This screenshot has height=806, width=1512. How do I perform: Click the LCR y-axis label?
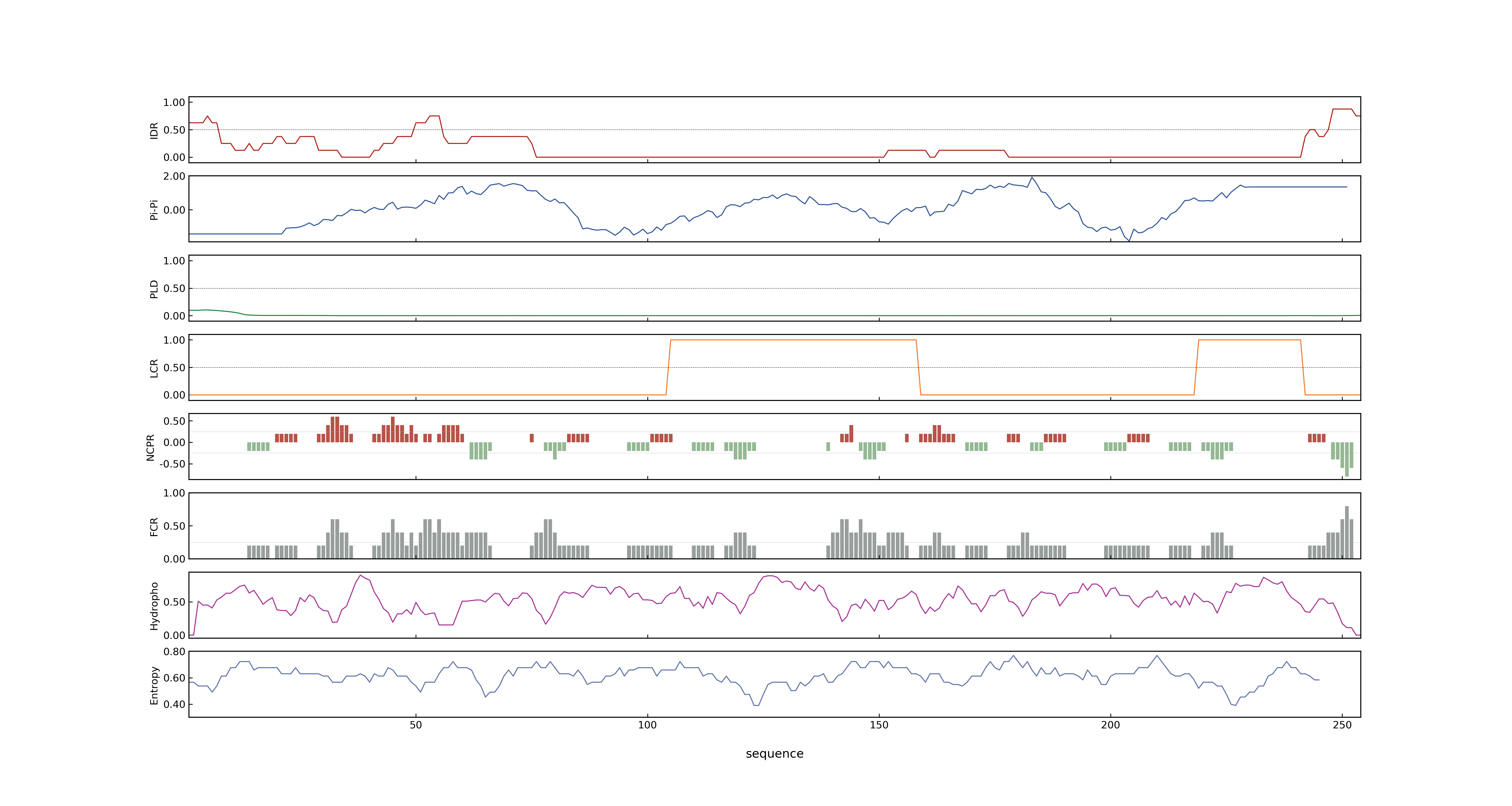tap(154, 368)
